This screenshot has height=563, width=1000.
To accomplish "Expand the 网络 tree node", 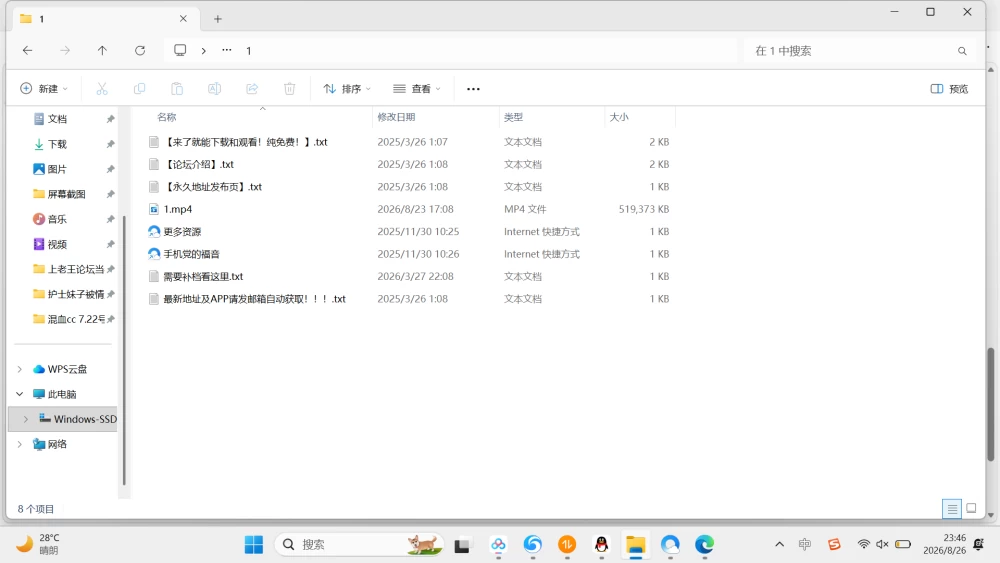I will [x=20, y=444].
